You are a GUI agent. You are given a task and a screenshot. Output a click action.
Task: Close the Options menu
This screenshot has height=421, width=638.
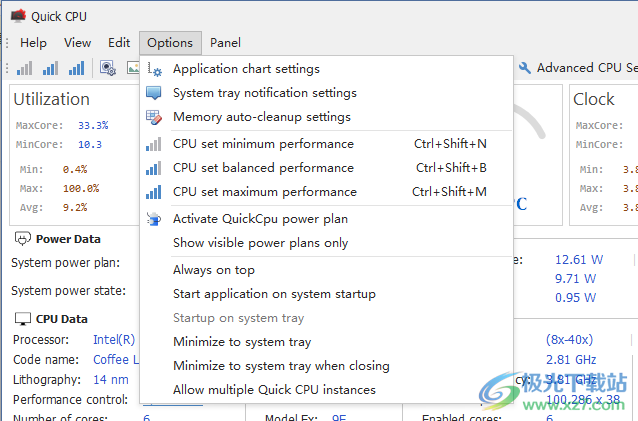(170, 43)
